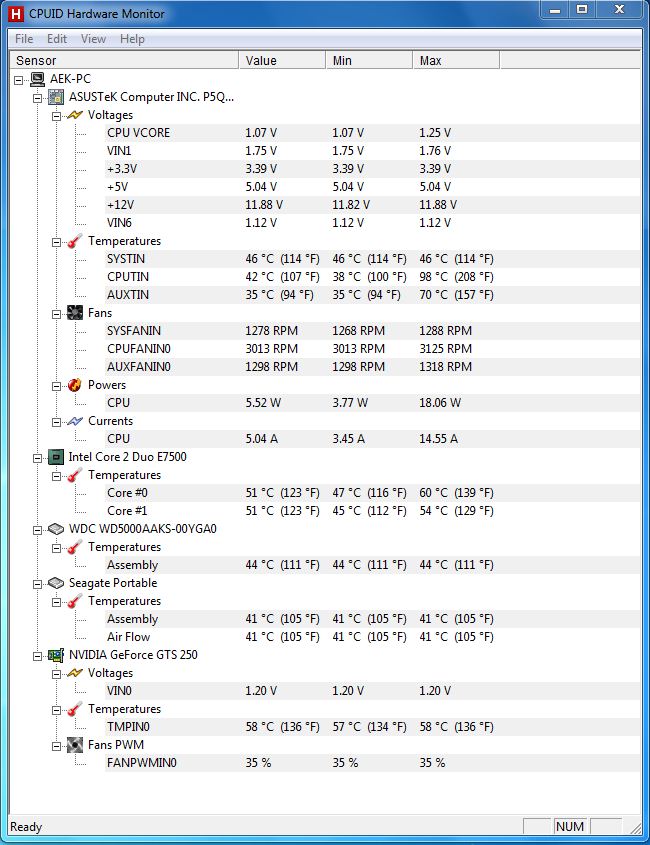Collapse the motherboard Voltages group

[56, 116]
